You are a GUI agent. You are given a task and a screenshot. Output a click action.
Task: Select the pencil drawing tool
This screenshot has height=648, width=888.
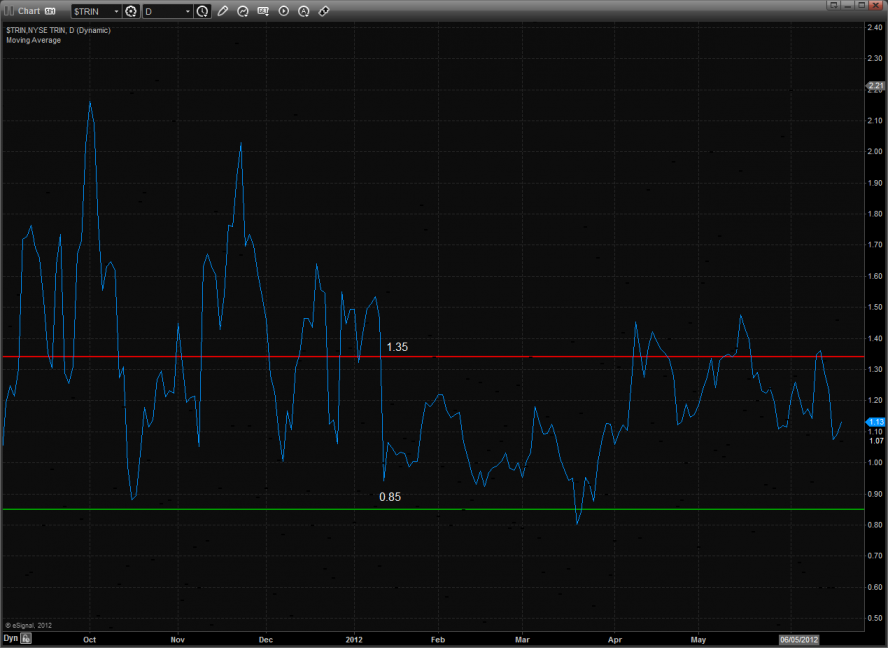click(223, 11)
